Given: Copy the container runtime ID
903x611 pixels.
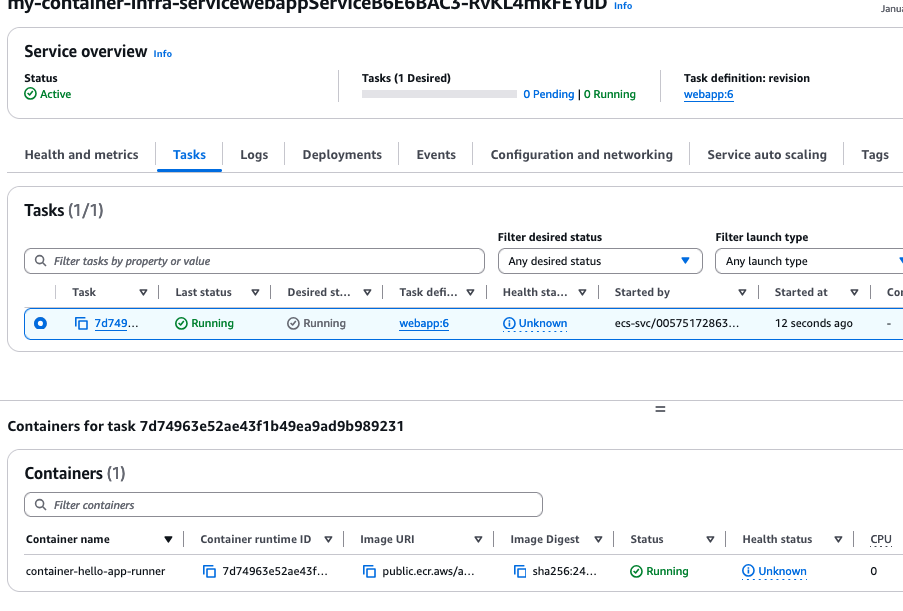Looking at the screenshot, I should tap(209, 572).
